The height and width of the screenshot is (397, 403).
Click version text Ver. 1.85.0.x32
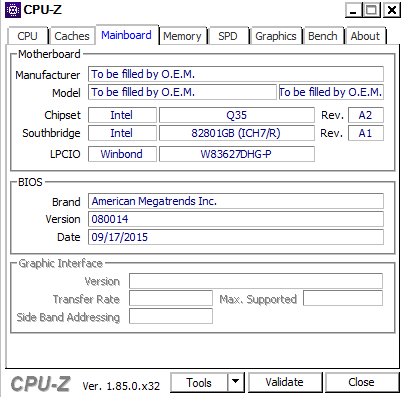click(x=121, y=386)
